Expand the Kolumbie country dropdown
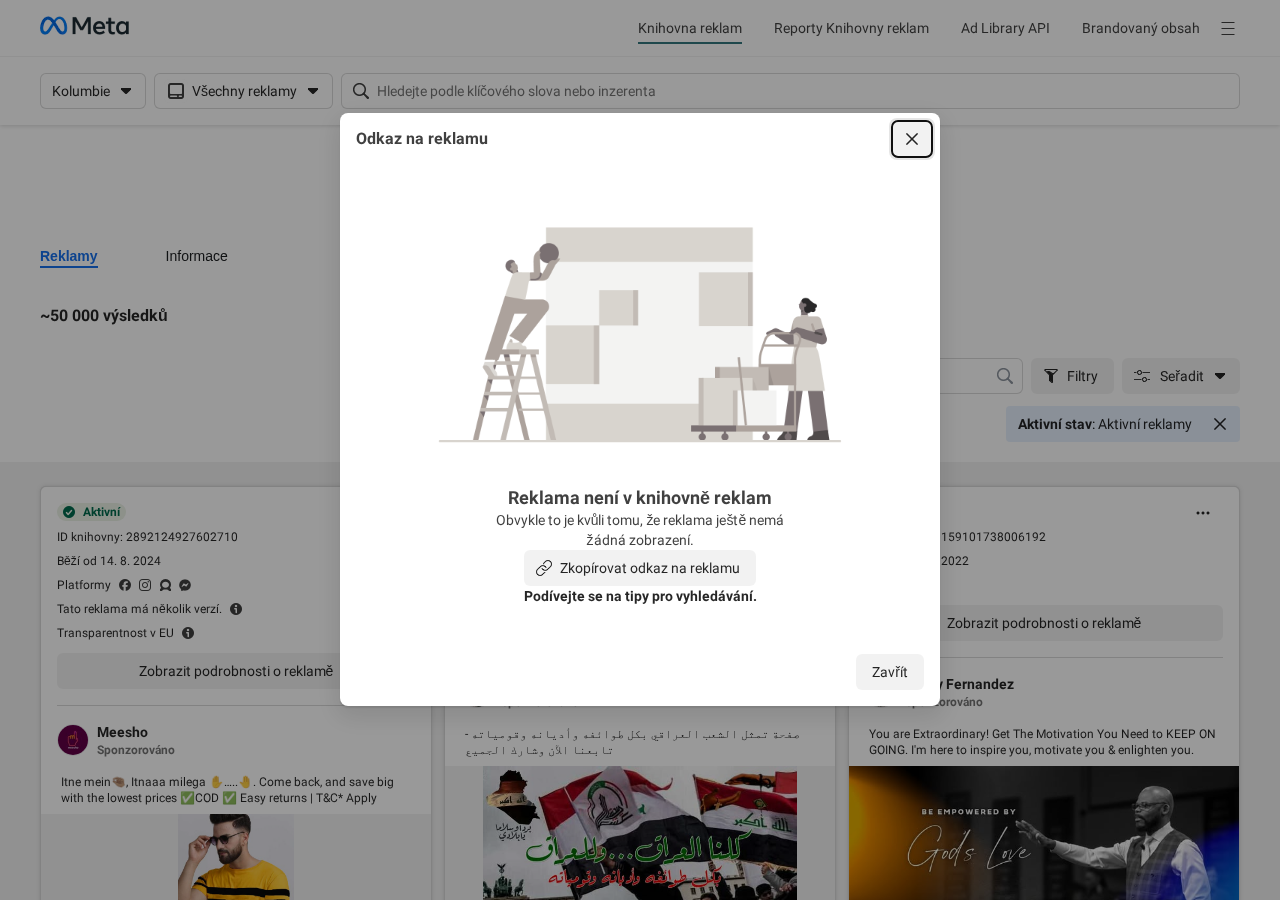This screenshot has width=1280, height=900. coord(93,91)
